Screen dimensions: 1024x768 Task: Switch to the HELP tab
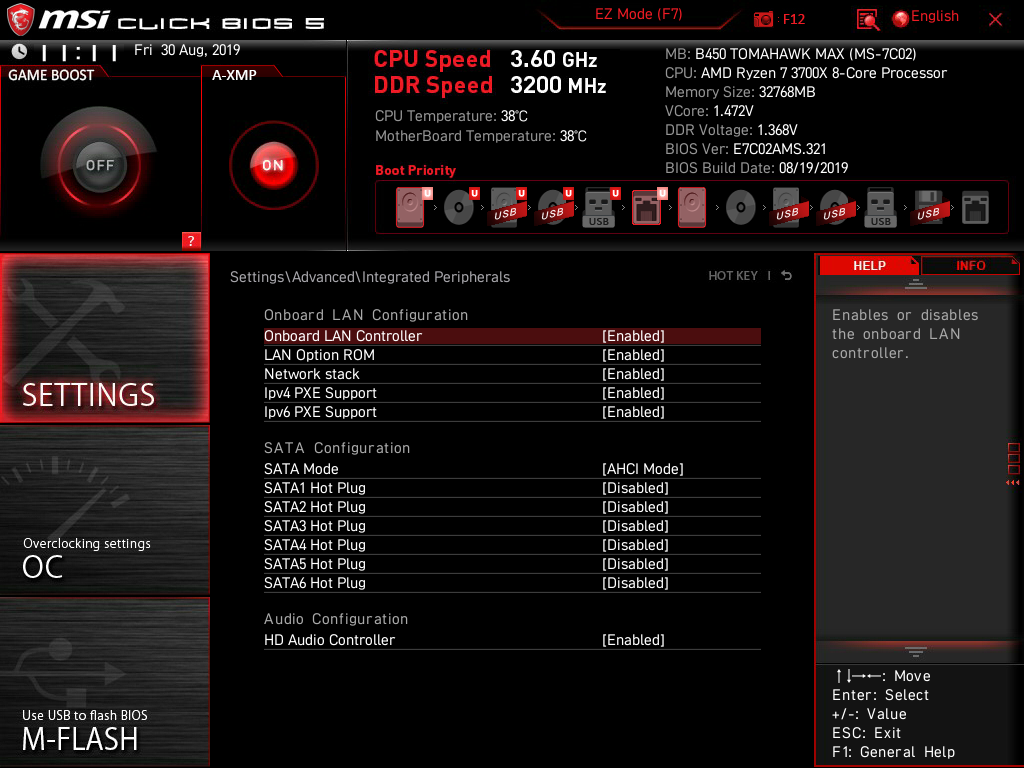(x=869, y=266)
